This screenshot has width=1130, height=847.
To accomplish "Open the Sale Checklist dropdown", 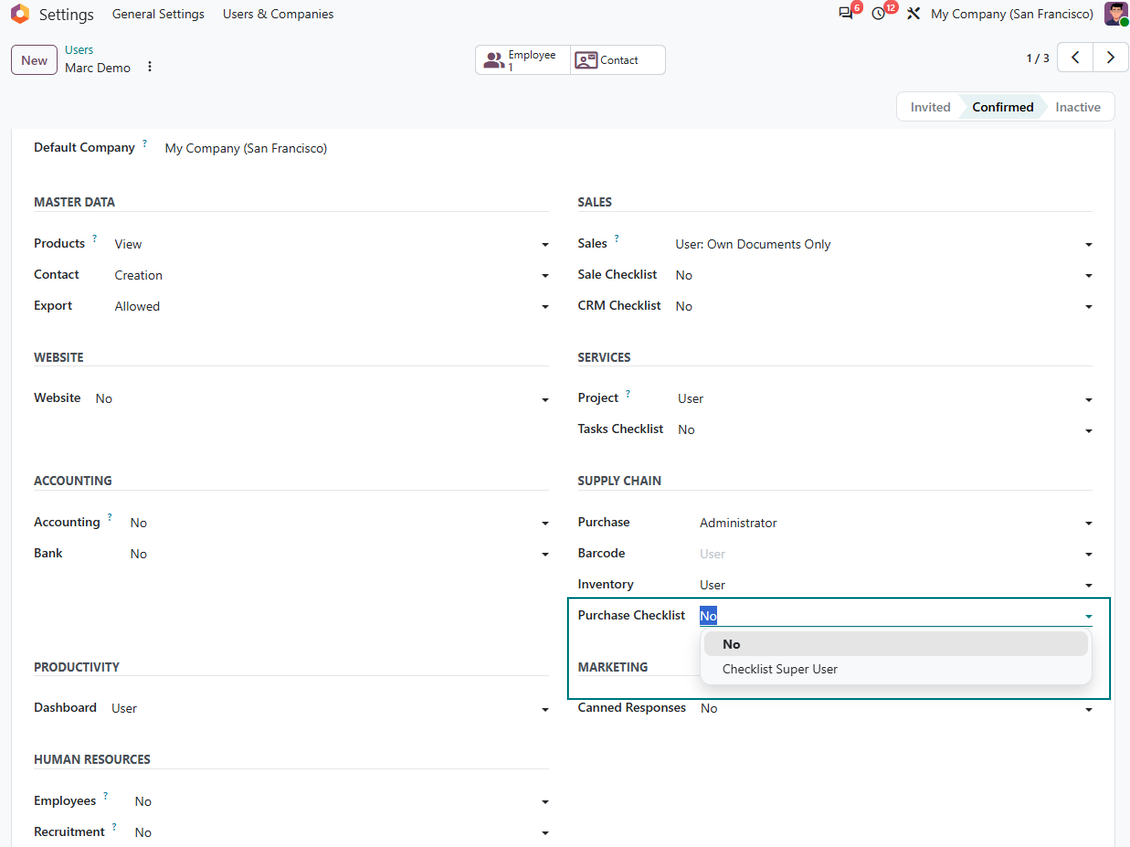I will [x=884, y=275].
